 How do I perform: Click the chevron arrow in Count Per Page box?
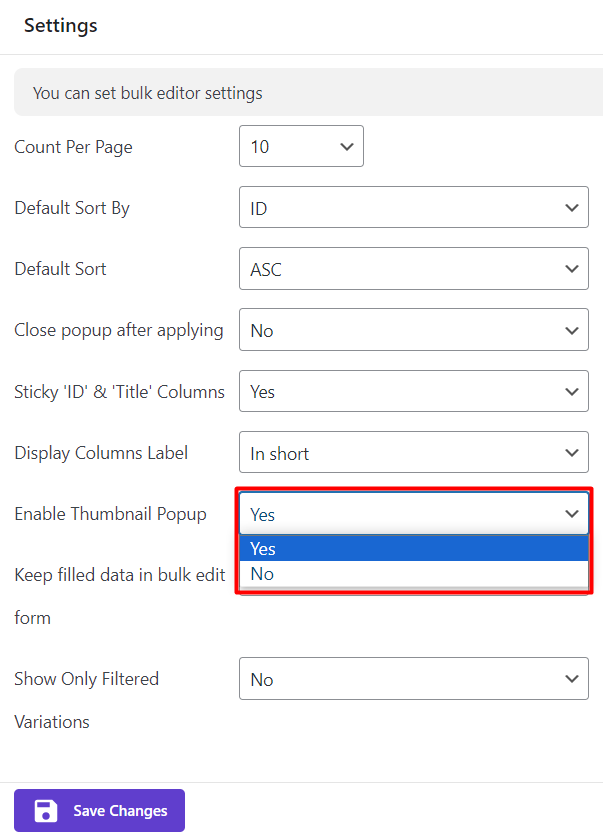click(x=347, y=147)
